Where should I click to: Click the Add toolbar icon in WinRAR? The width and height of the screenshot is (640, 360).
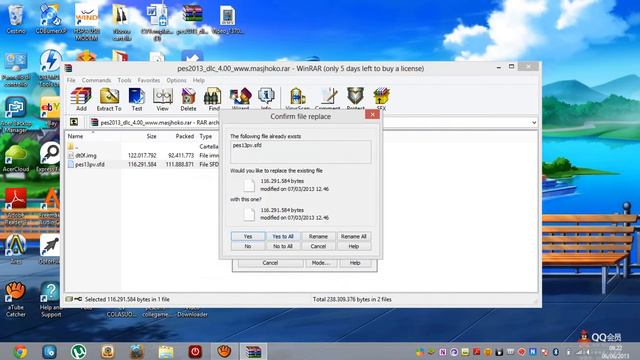click(81, 99)
